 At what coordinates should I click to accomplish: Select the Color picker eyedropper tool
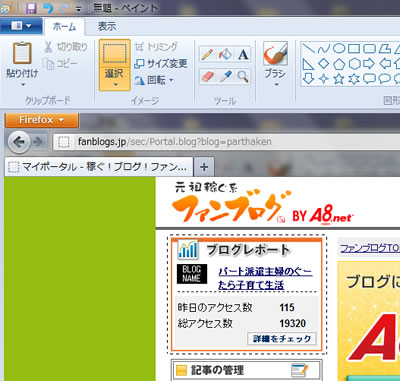click(x=225, y=77)
